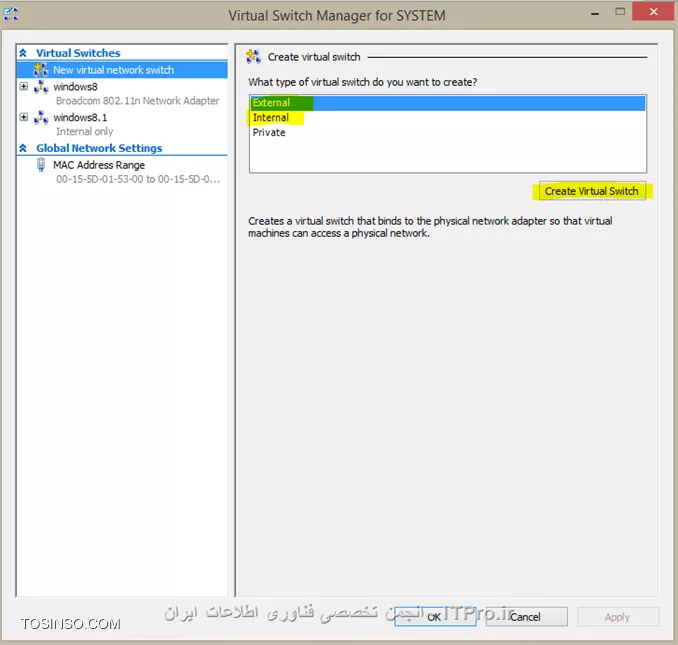Select the windows8 virtual switch
The image size is (678, 645).
click(75, 87)
